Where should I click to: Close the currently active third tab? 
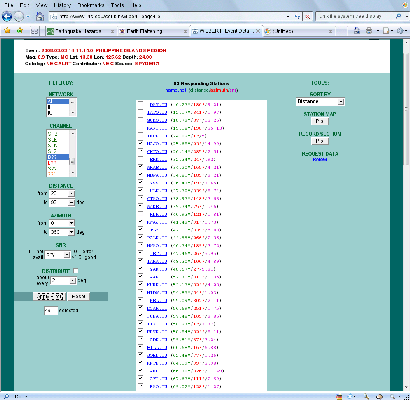(x=258, y=31)
